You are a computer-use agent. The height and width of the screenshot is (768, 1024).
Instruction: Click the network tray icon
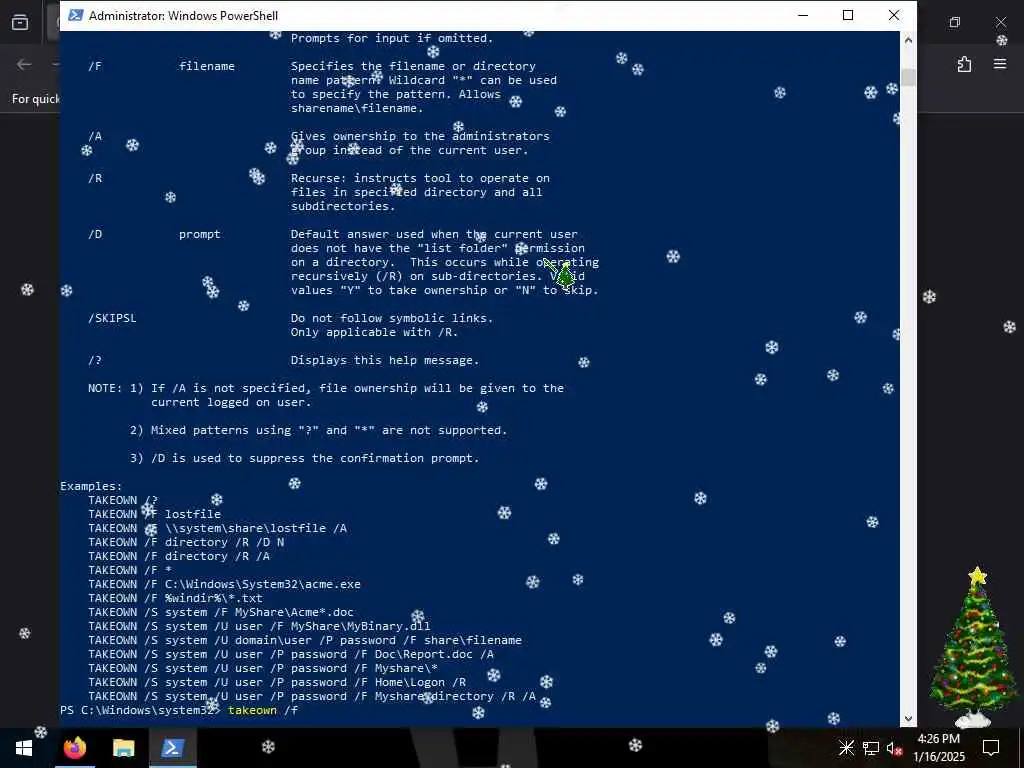tap(871, 748)
